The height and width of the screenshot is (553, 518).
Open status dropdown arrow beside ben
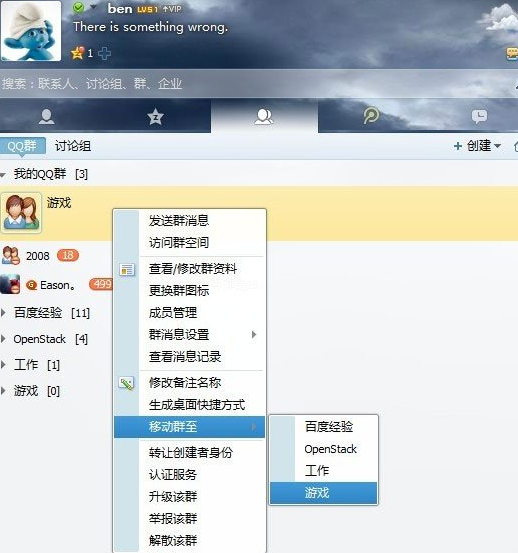93,7
